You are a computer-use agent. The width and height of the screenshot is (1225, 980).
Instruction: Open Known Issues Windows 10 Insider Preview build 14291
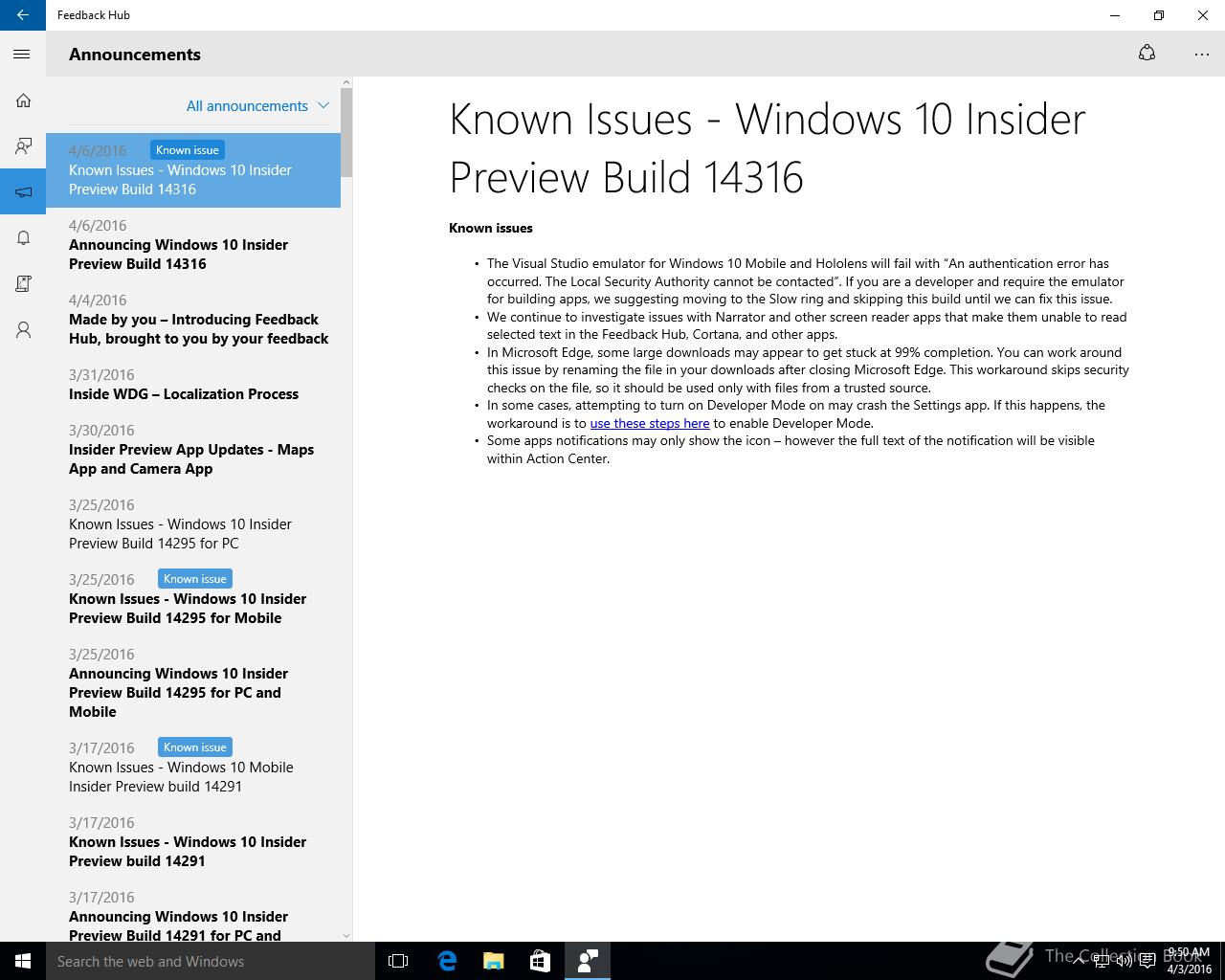(193, 841)
